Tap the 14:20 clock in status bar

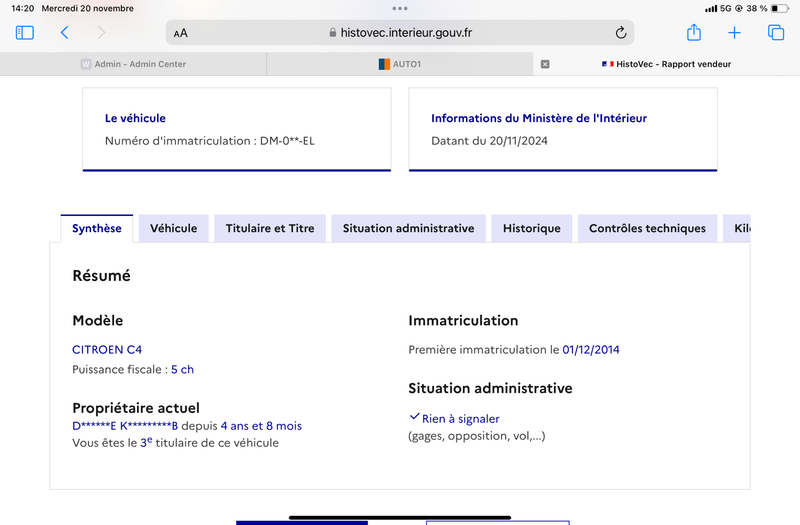click(x=22, y=8)
